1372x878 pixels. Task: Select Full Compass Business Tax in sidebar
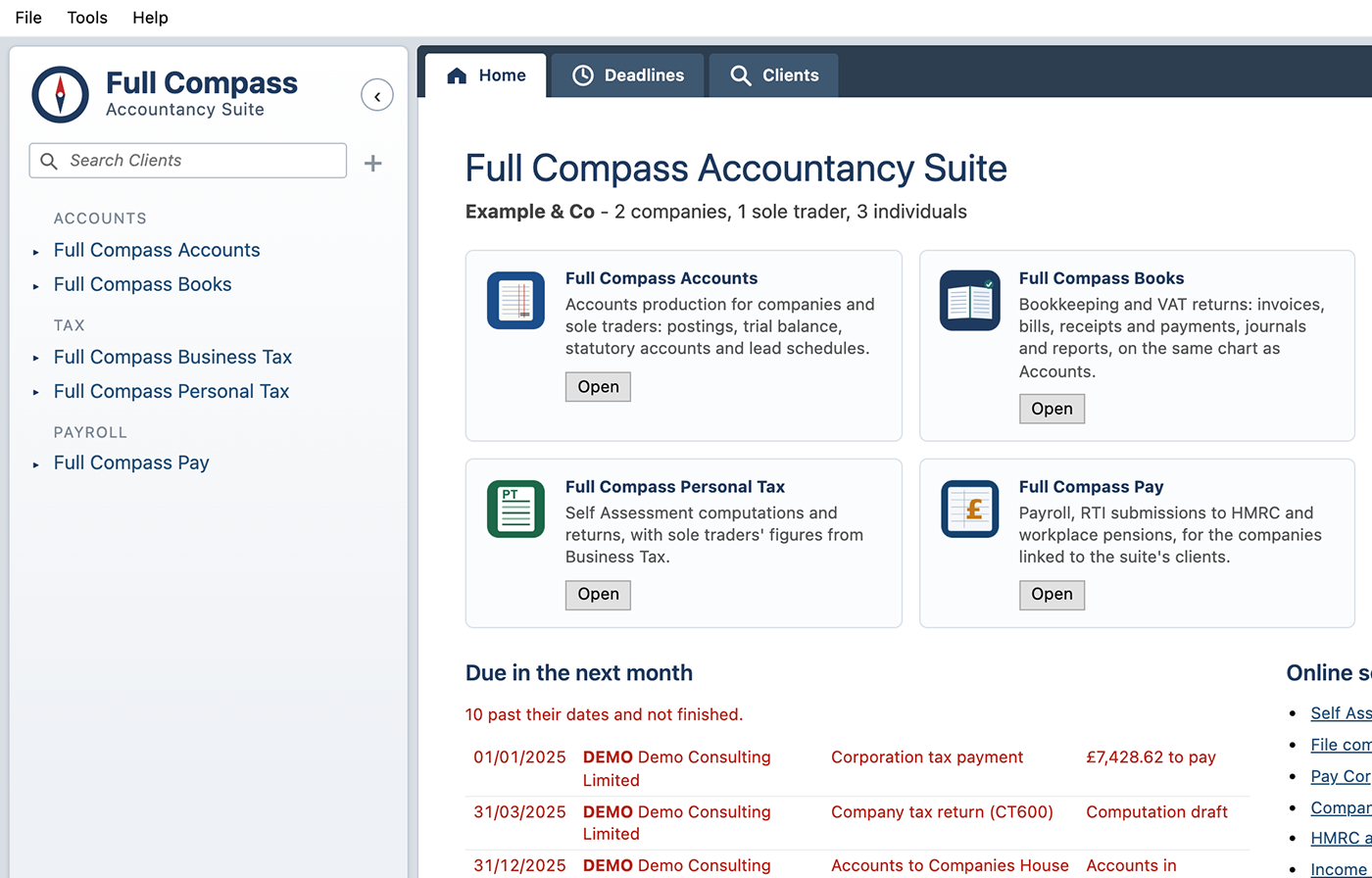click(x=172, y=357)
